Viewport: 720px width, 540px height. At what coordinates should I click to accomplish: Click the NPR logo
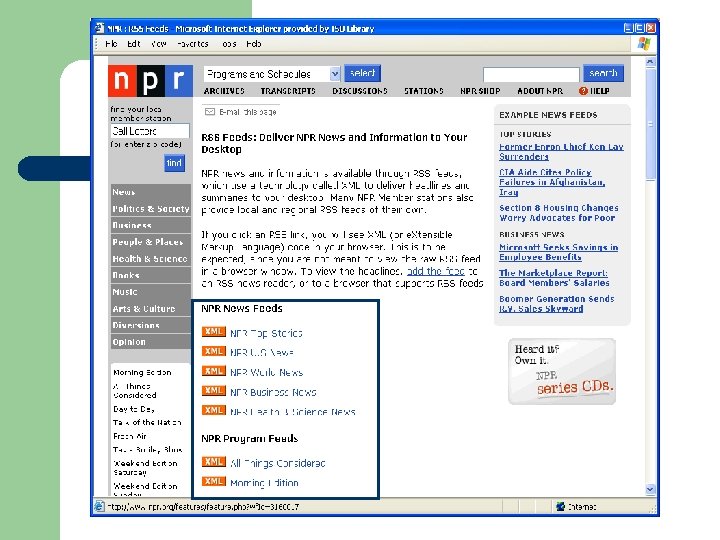point(150,81)
